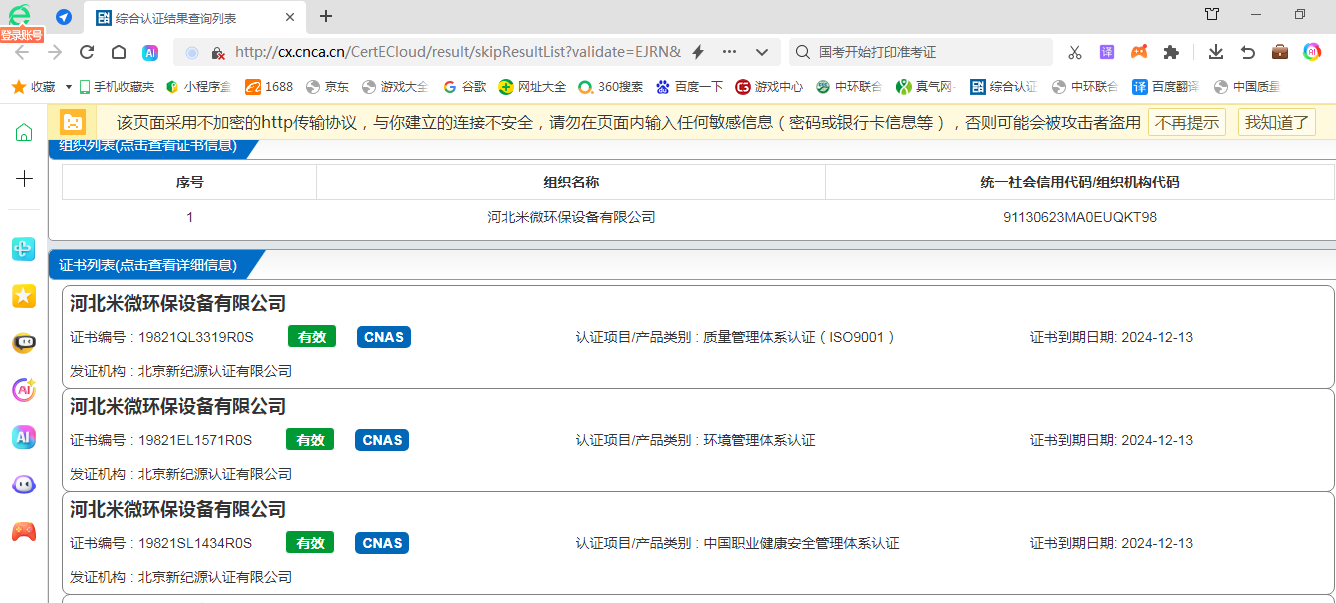Open the browser skin shirt icon
Viewport: 1336px width, 603px height.
(x=1212, y=14)
